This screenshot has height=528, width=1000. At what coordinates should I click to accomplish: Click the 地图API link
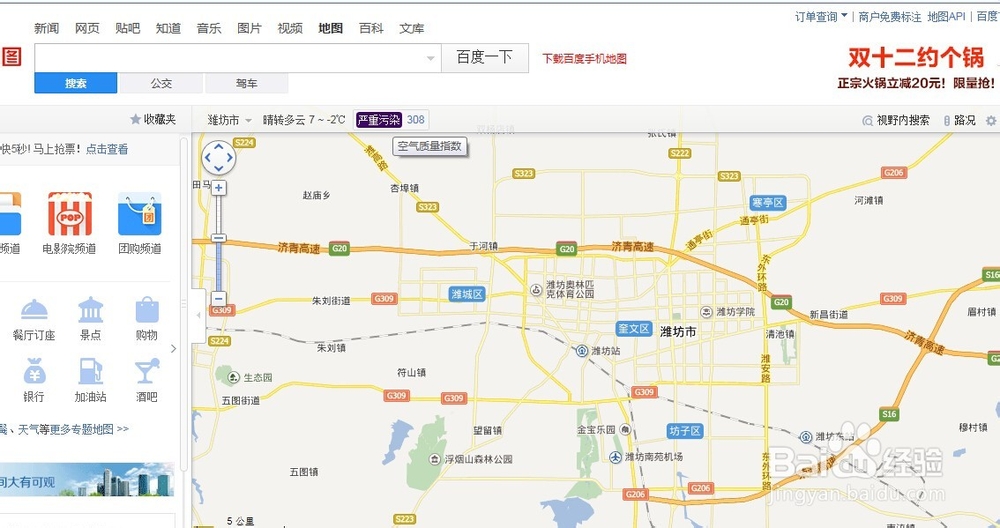click(946, 17)
